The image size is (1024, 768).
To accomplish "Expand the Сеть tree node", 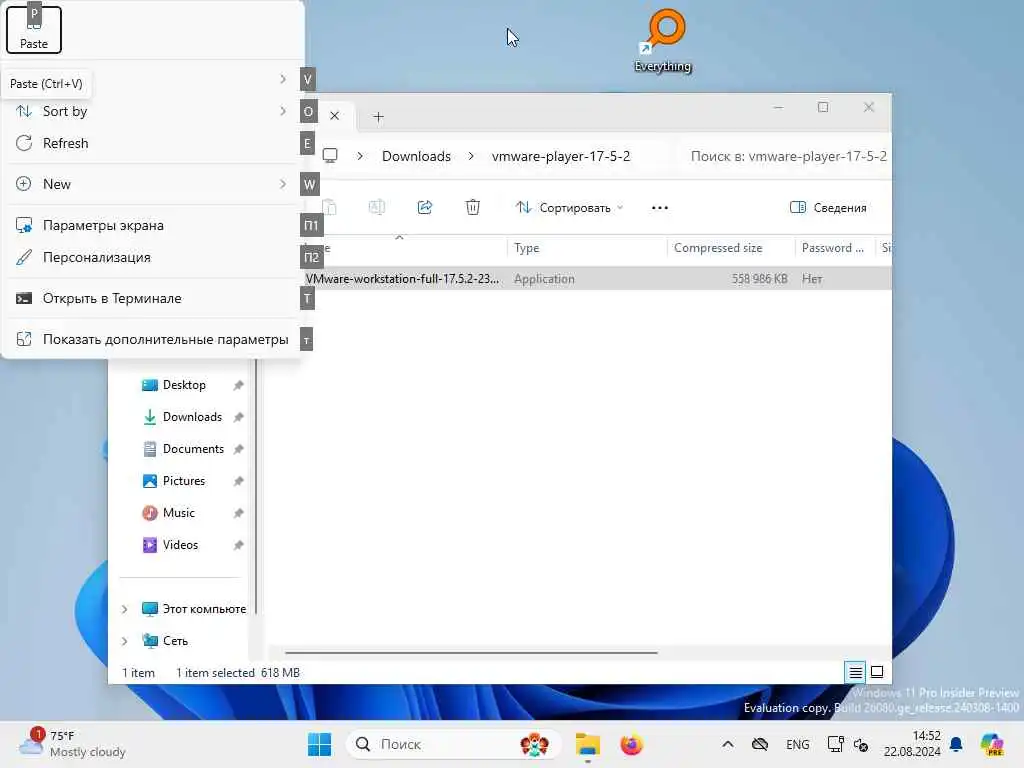I will point(124,641).
